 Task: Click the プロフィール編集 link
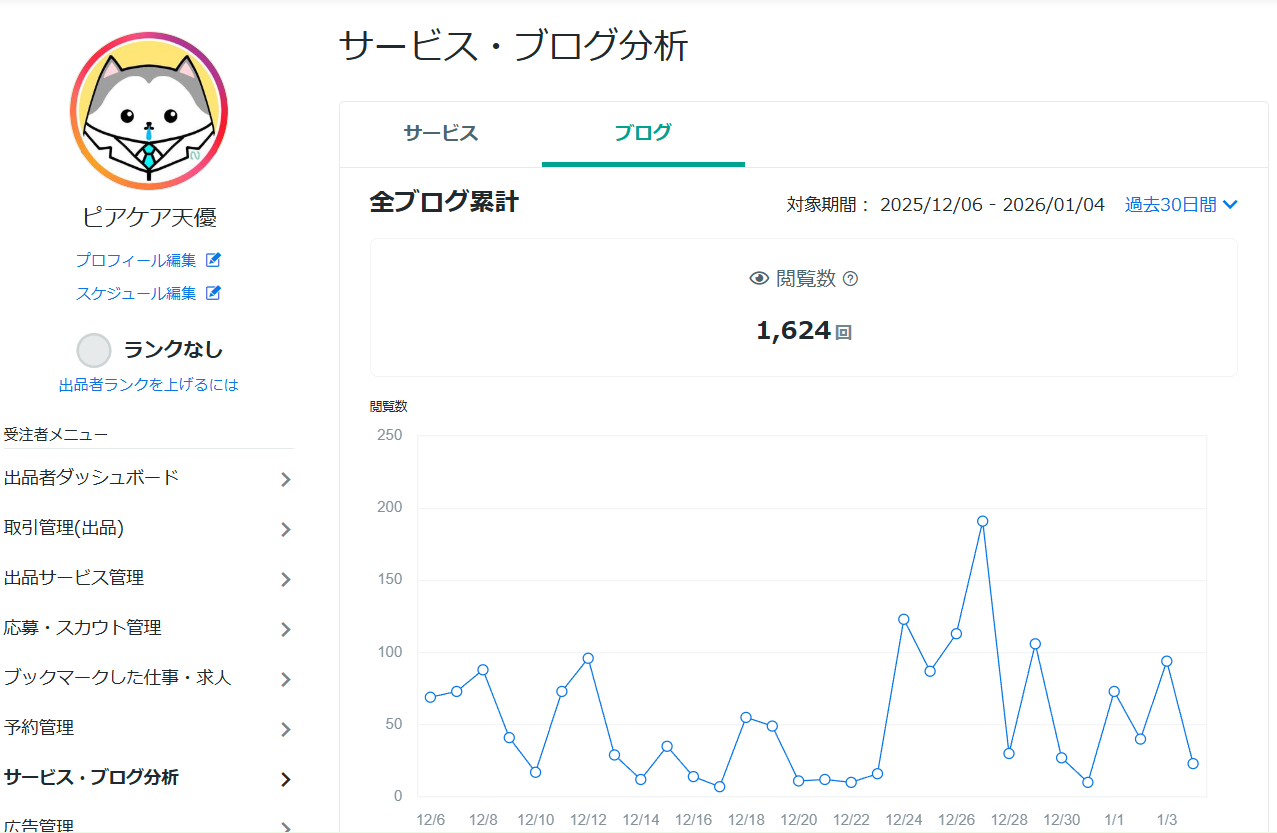point(138,259)
